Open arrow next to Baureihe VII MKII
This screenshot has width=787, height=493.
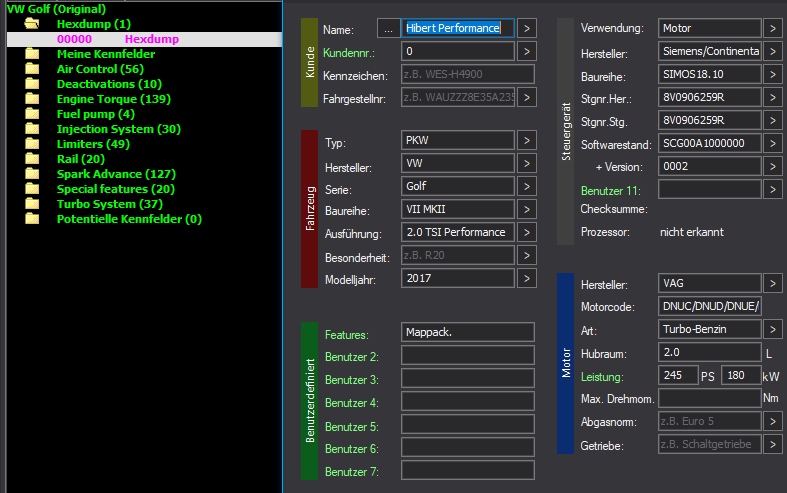pos(527,209)
